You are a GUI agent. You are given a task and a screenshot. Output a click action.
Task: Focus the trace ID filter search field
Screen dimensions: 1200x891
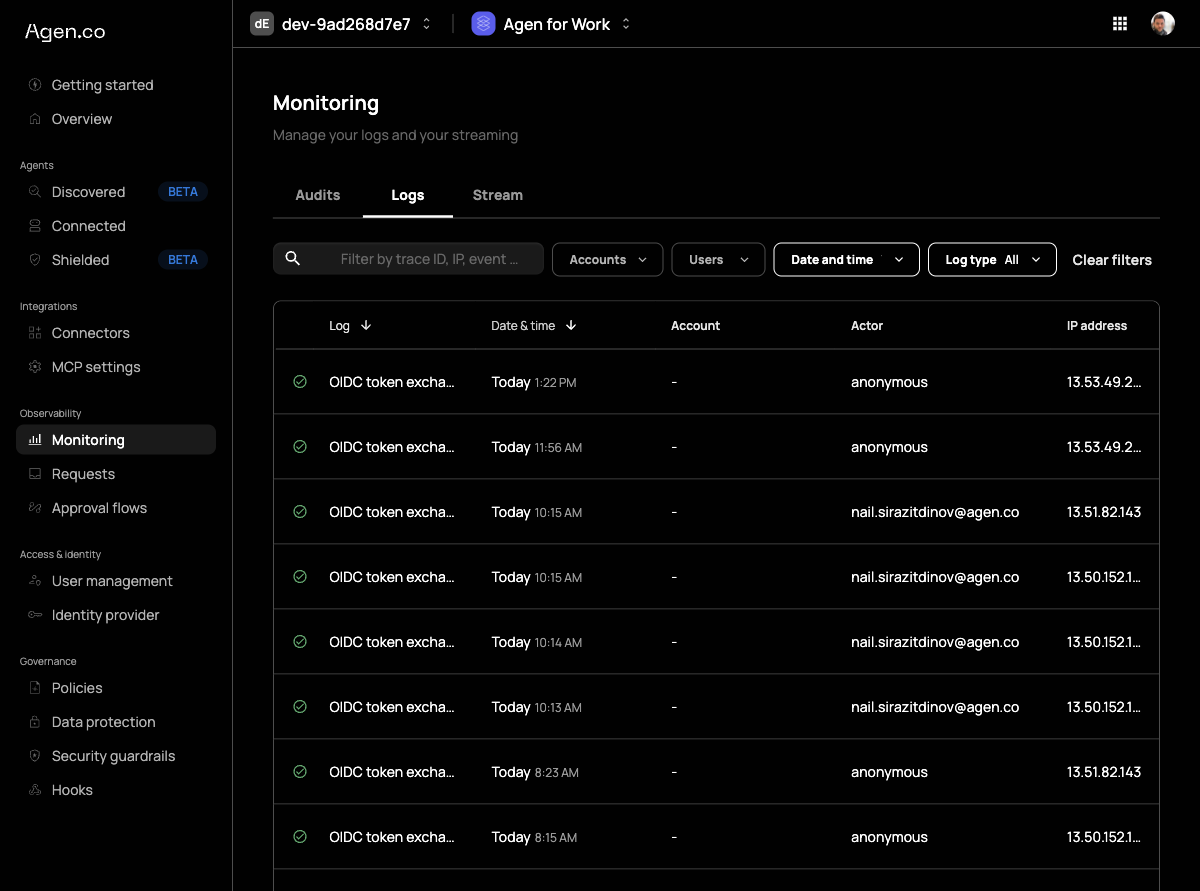408,259
